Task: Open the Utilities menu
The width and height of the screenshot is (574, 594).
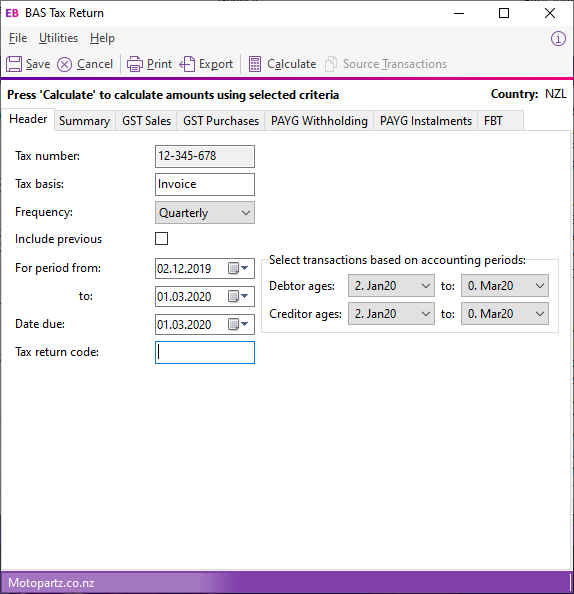Action: coord(58,38)
